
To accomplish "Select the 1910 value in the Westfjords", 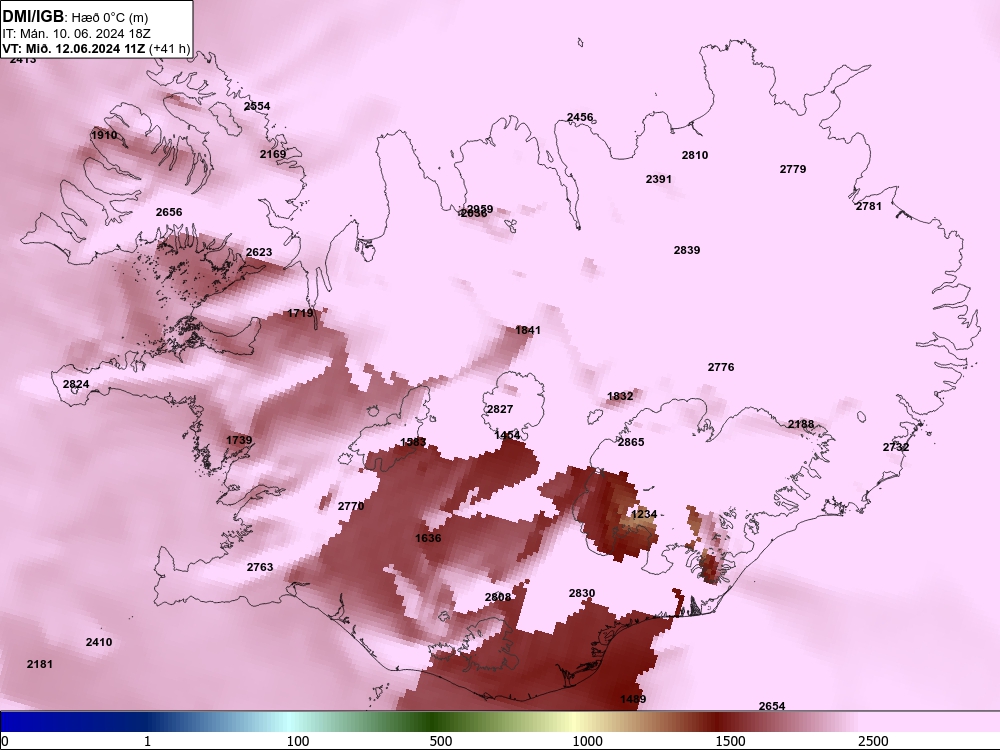I will pos(104,135).
